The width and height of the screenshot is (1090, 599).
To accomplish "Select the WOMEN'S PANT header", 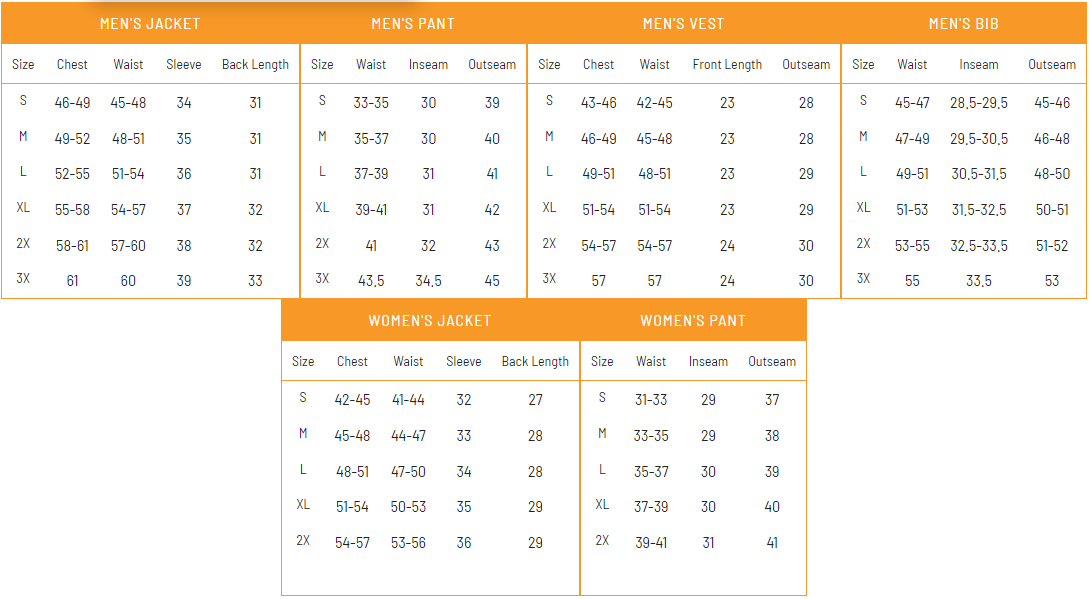I will pos(692,320).
